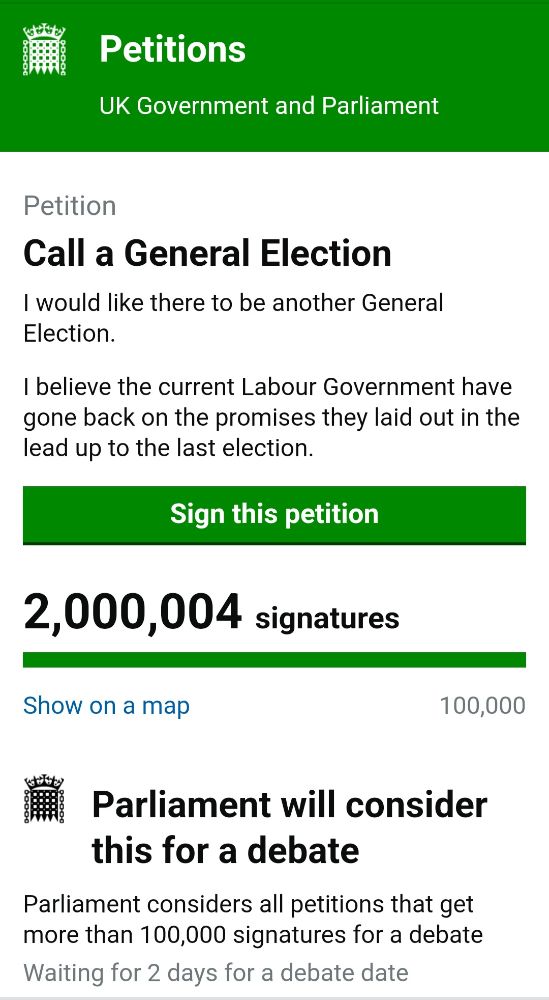Click the word signatures next to count
This screenshot has height=1000, width=549.
click(327, 619)
